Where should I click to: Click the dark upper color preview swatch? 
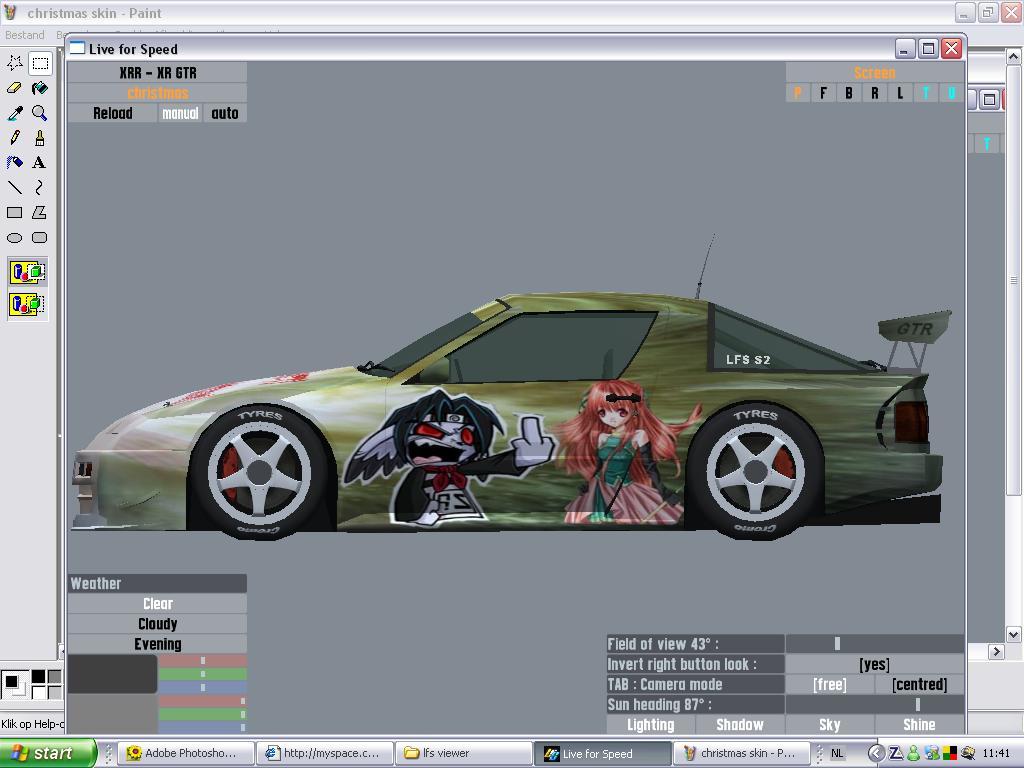112,673
